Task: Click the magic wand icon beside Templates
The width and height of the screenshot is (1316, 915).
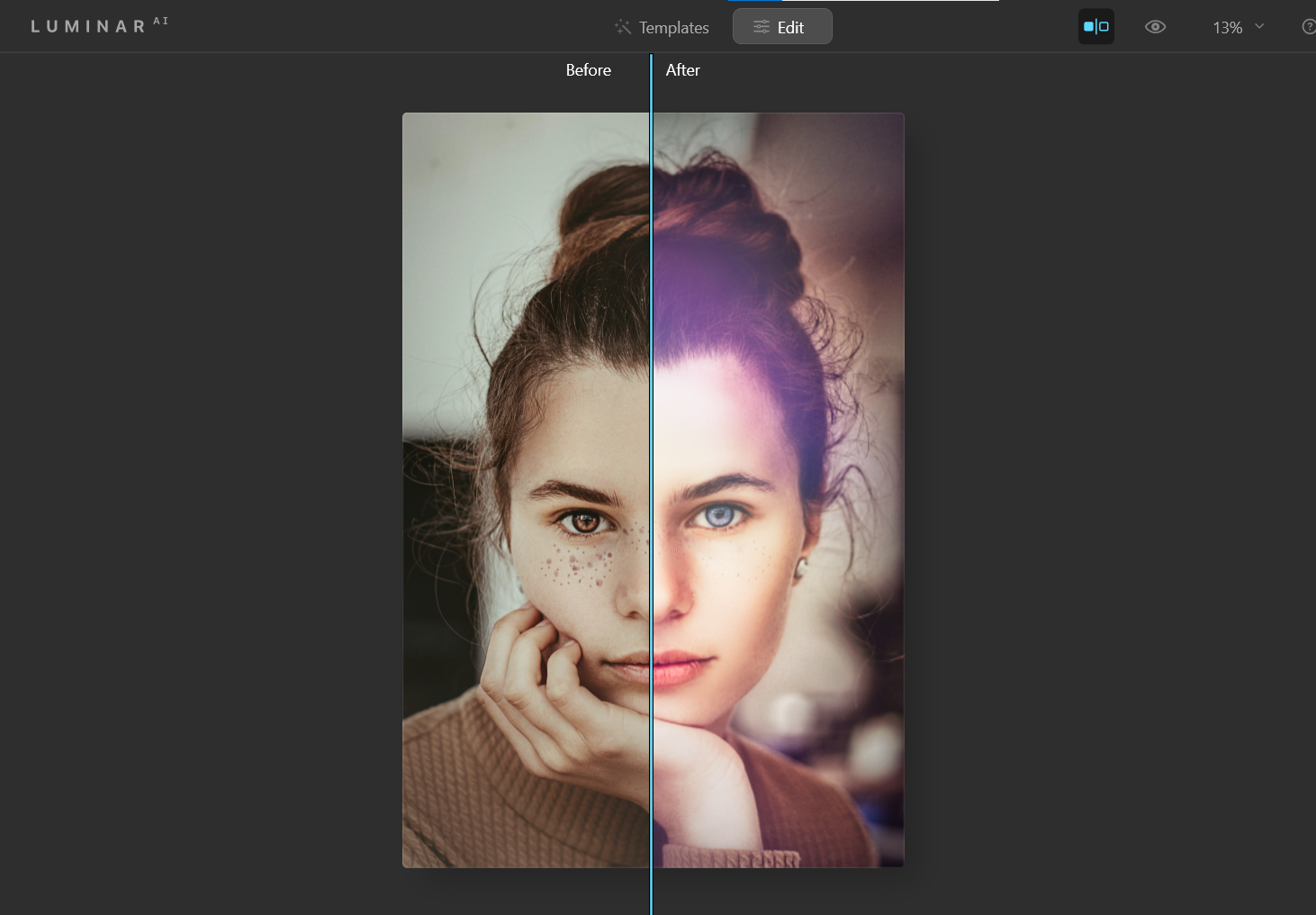Action: click(x=622, y=27)
